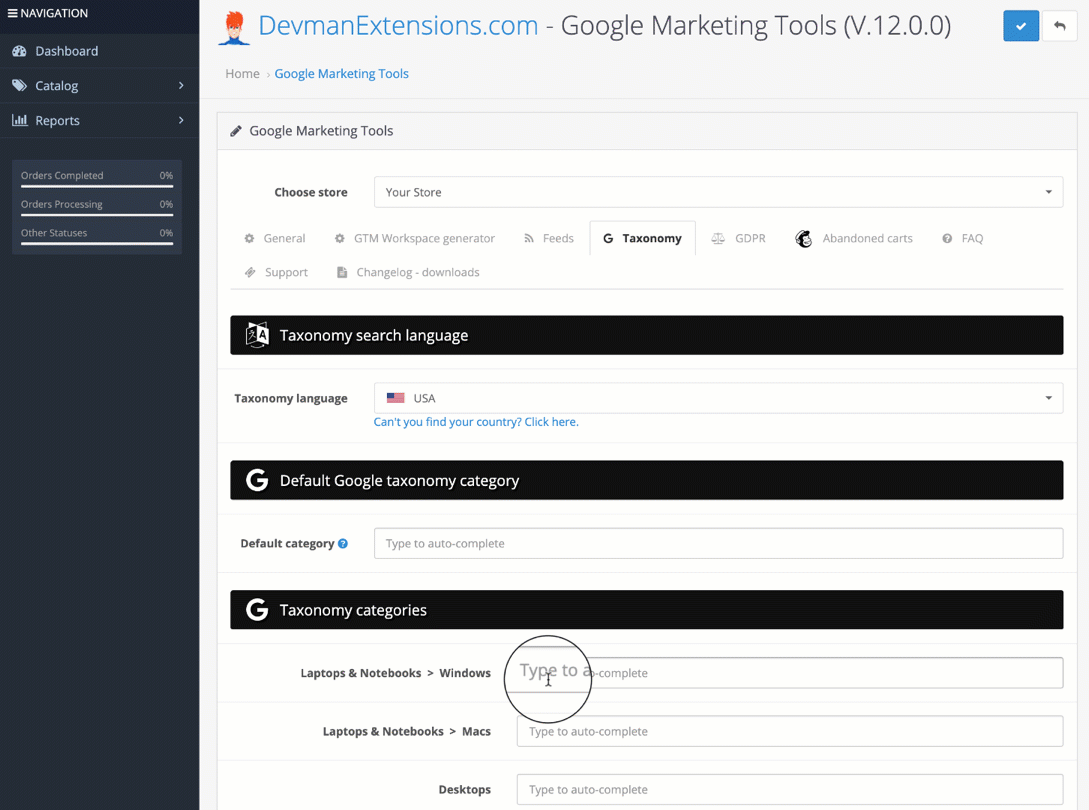
Task: Click the Devman mascot logo
Action: tap(234, 28)
